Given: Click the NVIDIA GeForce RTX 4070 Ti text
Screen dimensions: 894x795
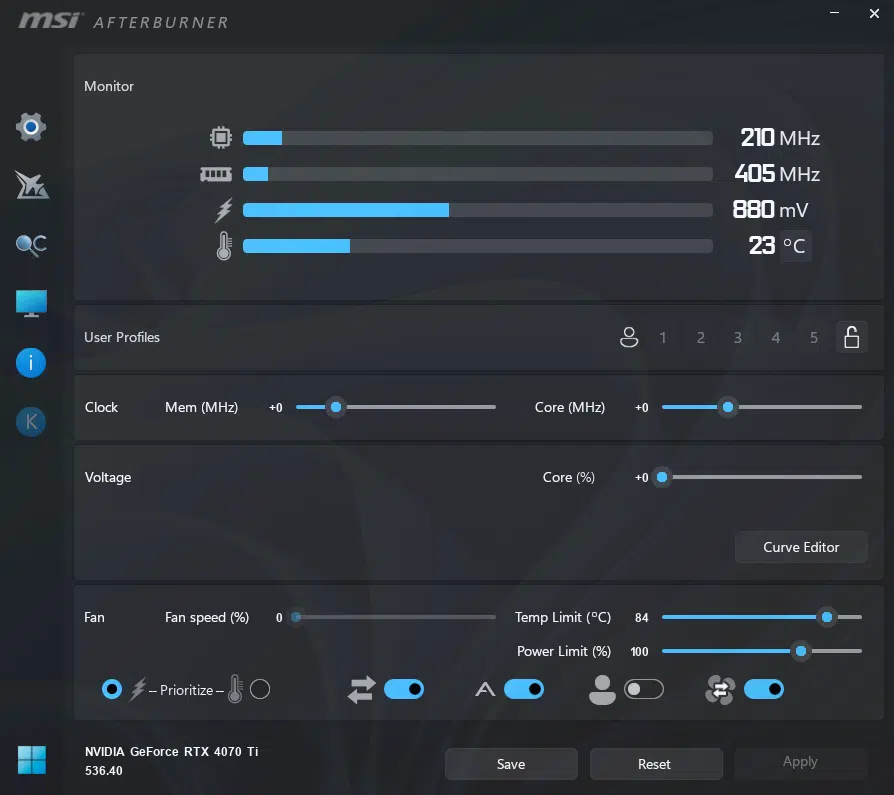Looking at the screenshot, I should [x=172, y=752].
